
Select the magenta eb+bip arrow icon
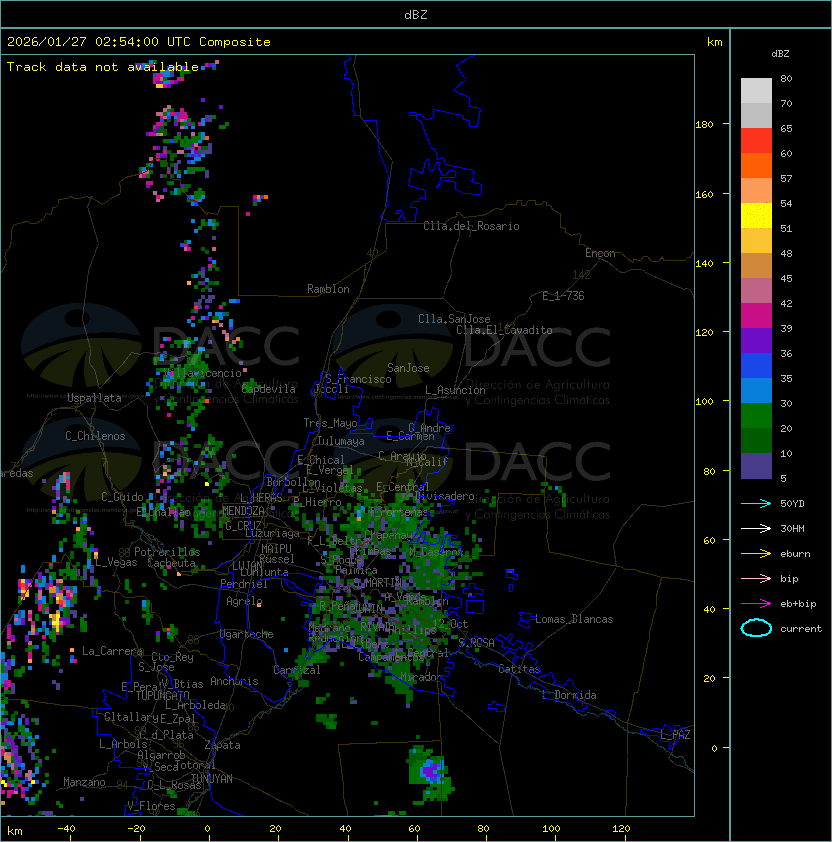click(756, 604)
